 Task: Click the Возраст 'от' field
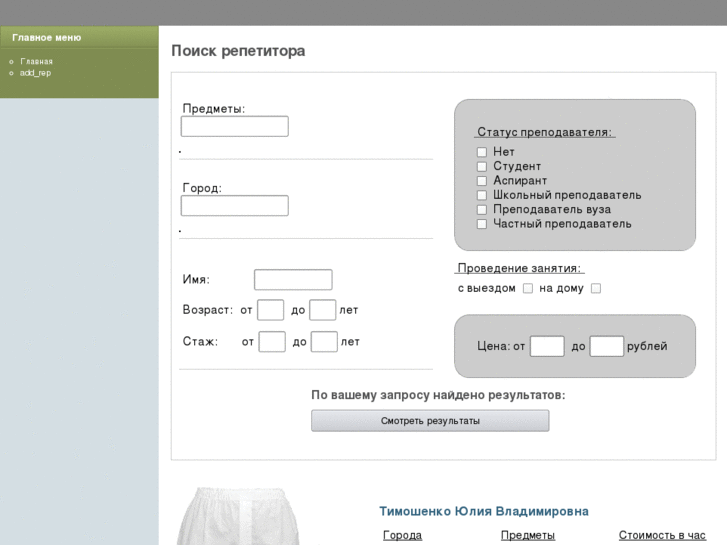(x=270, y=310)
